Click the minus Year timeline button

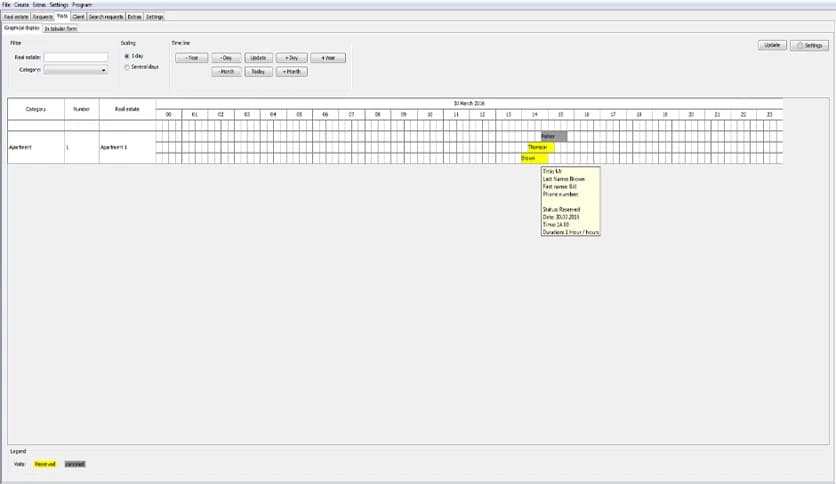coord(191,58)
